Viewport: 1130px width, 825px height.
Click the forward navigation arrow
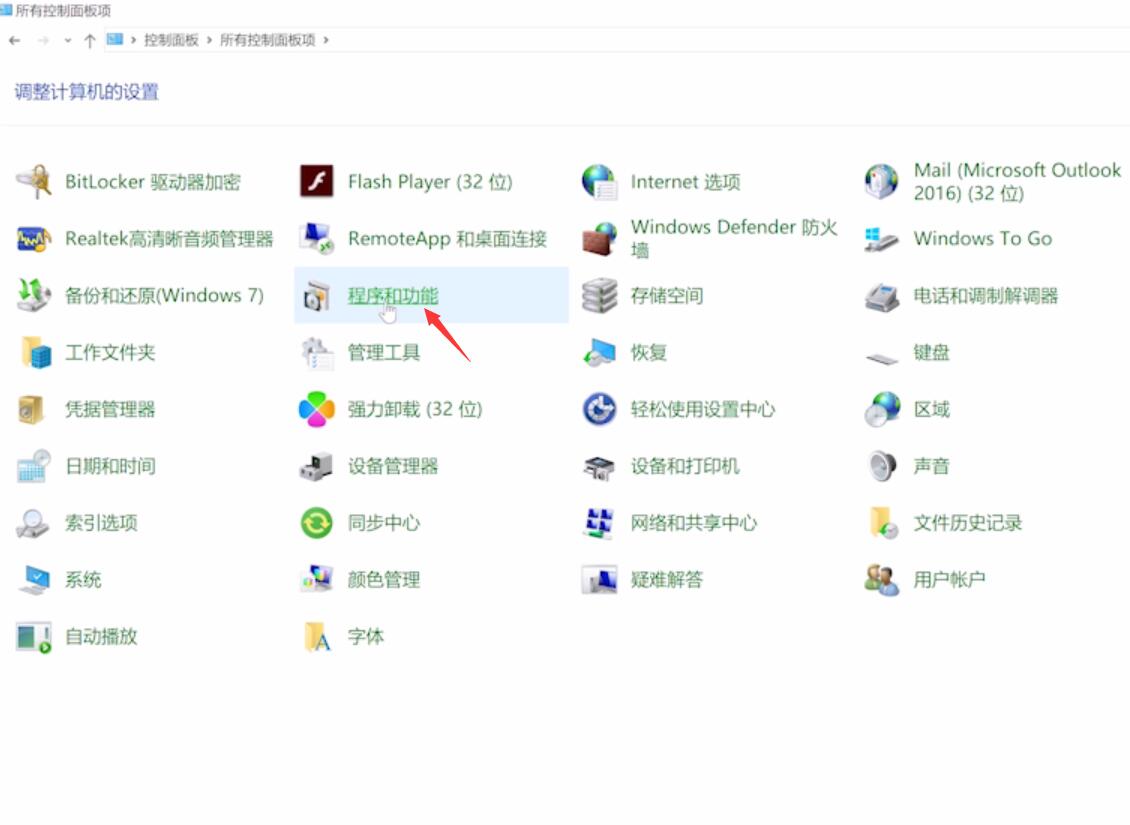[x=43, y=40]
